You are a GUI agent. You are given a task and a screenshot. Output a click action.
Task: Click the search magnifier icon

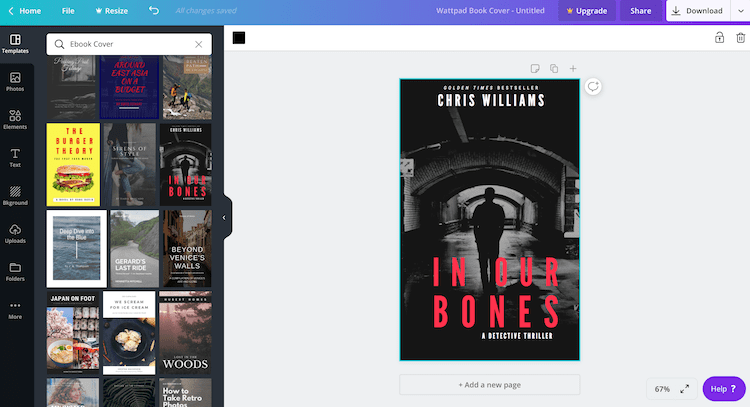pyautogui.click(x=59, y=44)
